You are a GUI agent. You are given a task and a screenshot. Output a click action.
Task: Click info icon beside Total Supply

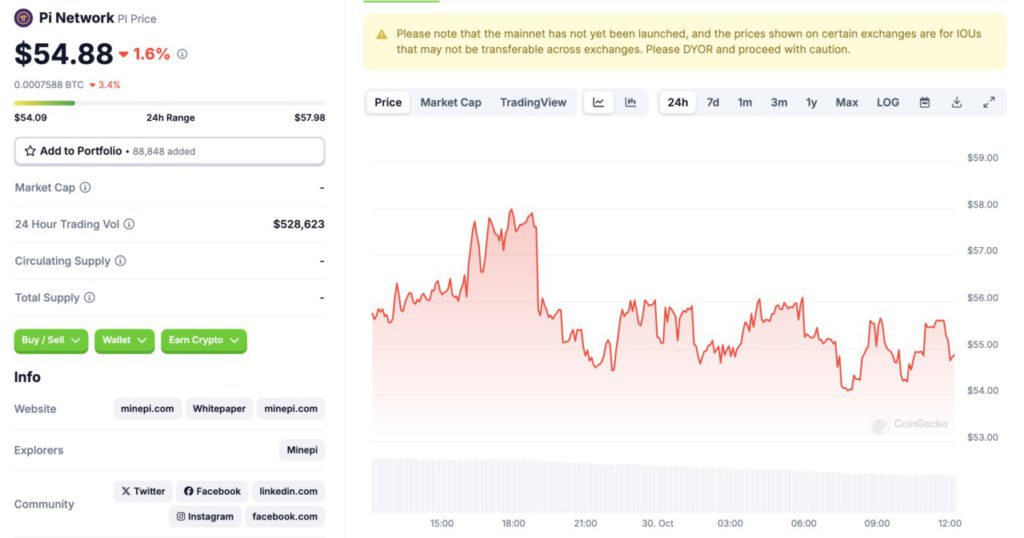coord(90,298)
